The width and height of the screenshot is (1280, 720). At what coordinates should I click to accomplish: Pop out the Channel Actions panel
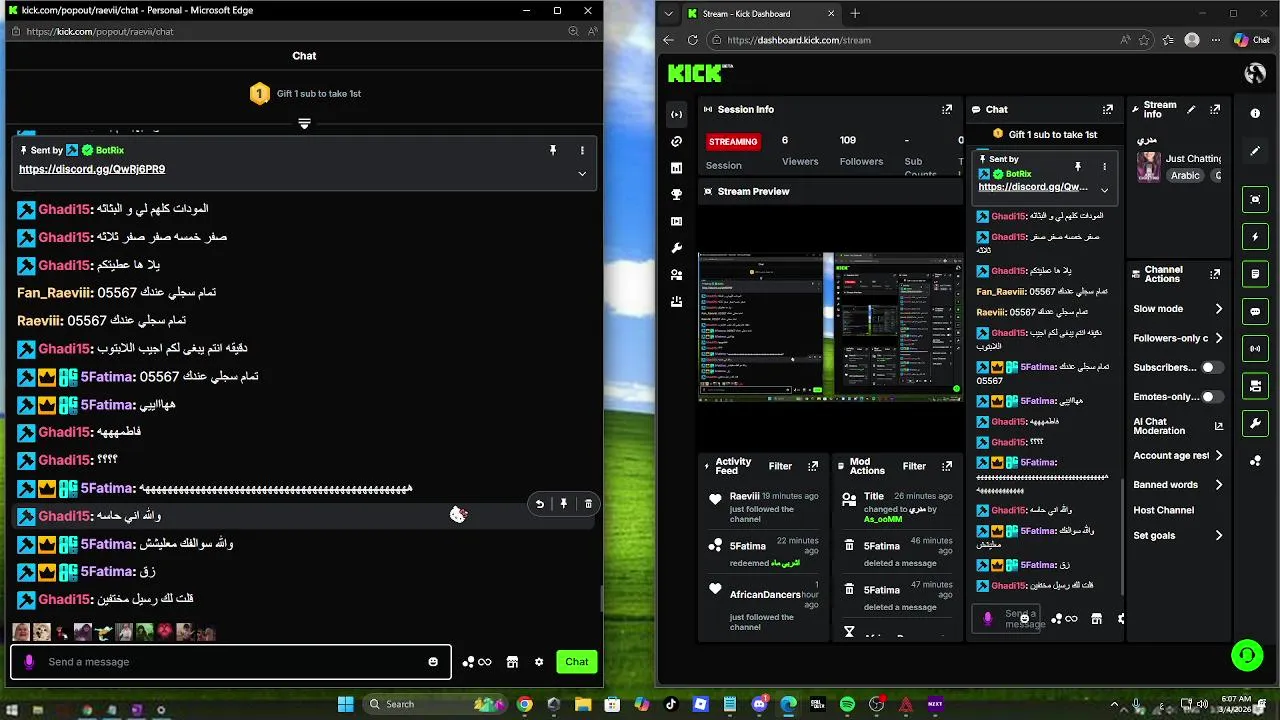click(x=1215, y=274)
